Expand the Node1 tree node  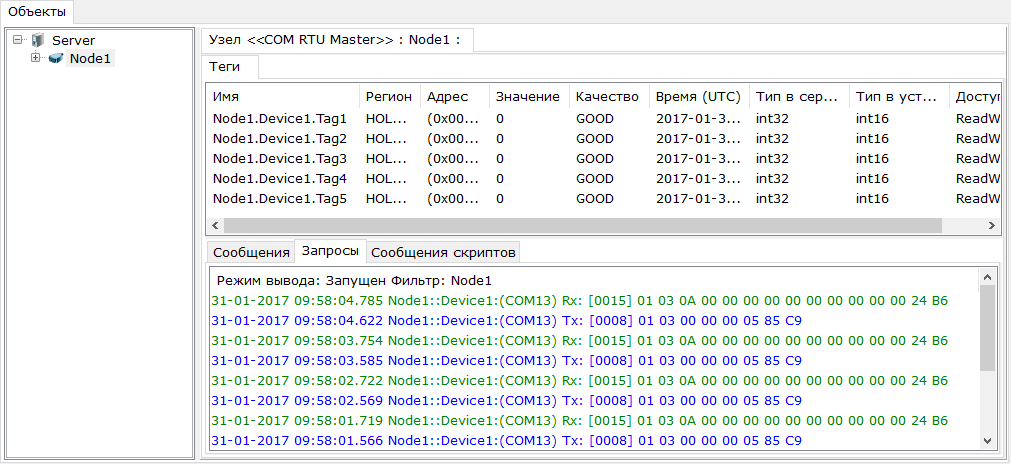(36, 58)
